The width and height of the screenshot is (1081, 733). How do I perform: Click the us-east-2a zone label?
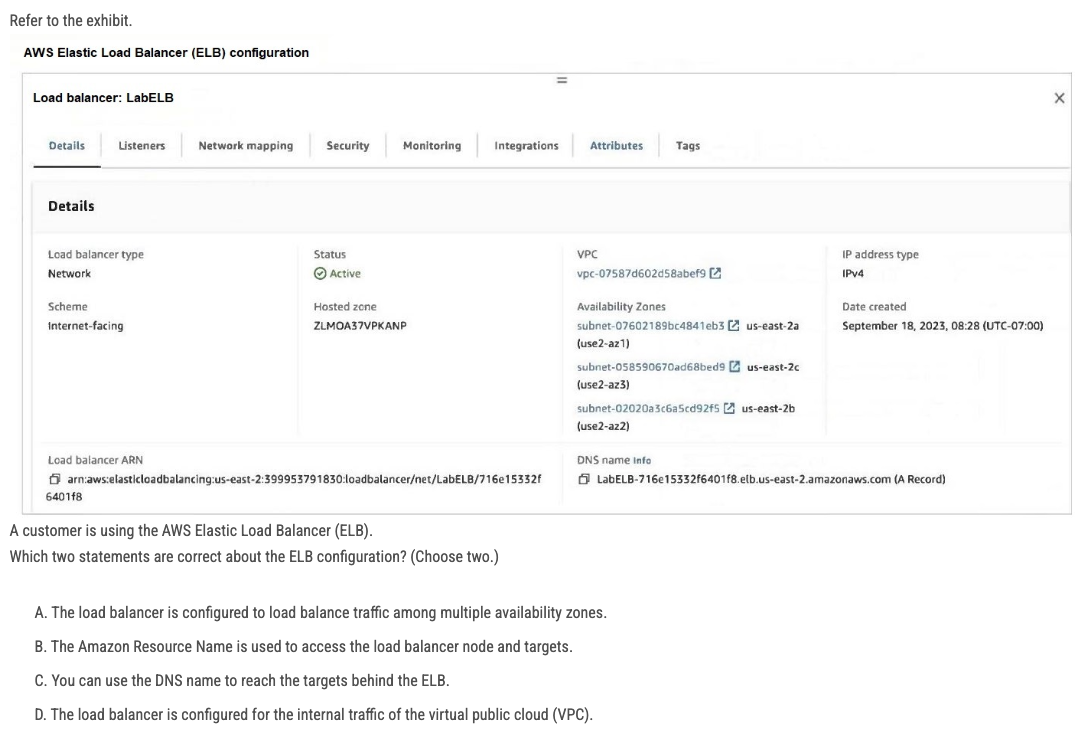tap(772, 325)
